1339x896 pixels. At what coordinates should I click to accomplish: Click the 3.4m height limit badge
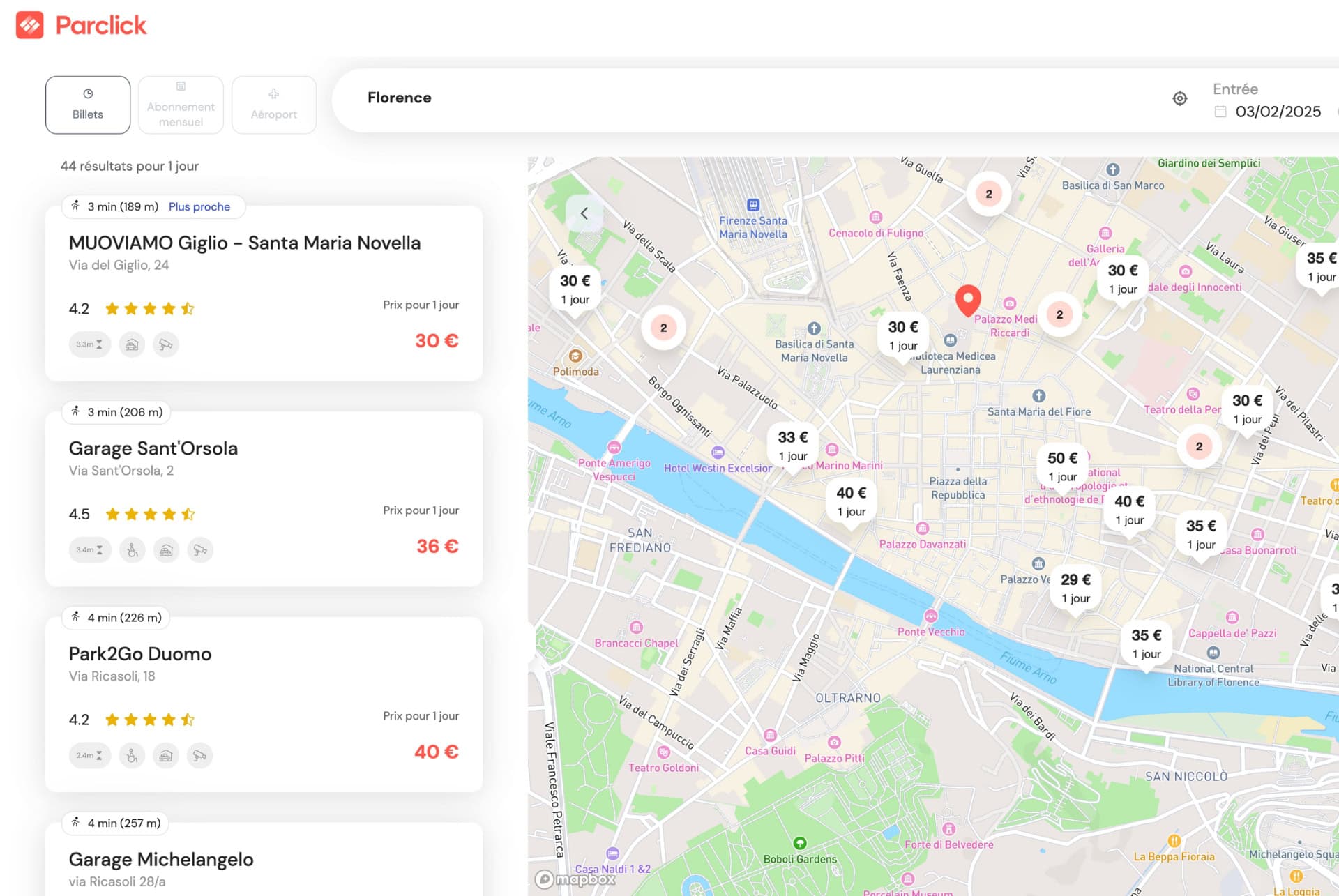point(89,550)
